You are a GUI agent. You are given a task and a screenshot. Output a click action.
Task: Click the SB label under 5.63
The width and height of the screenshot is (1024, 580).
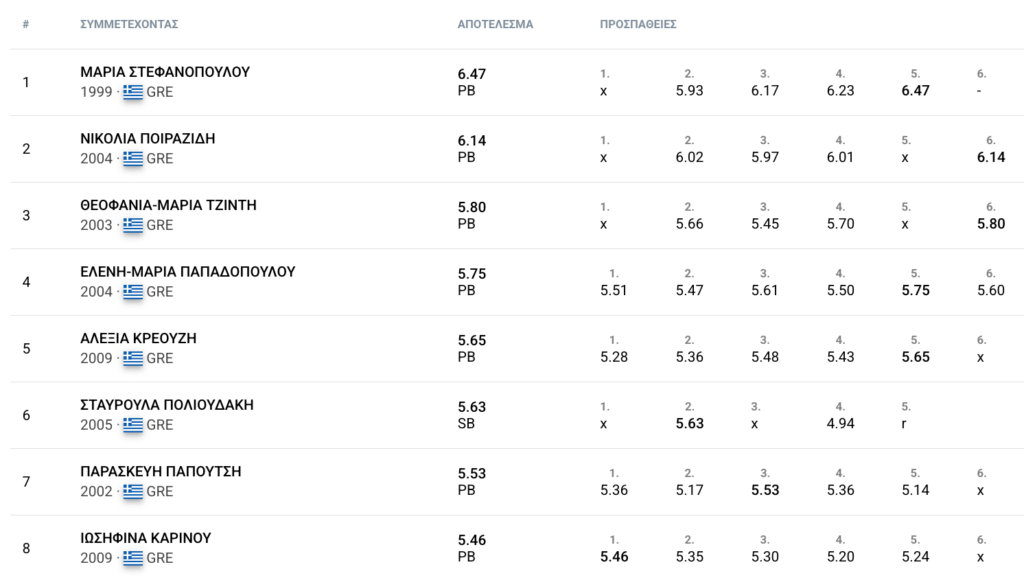466,424
